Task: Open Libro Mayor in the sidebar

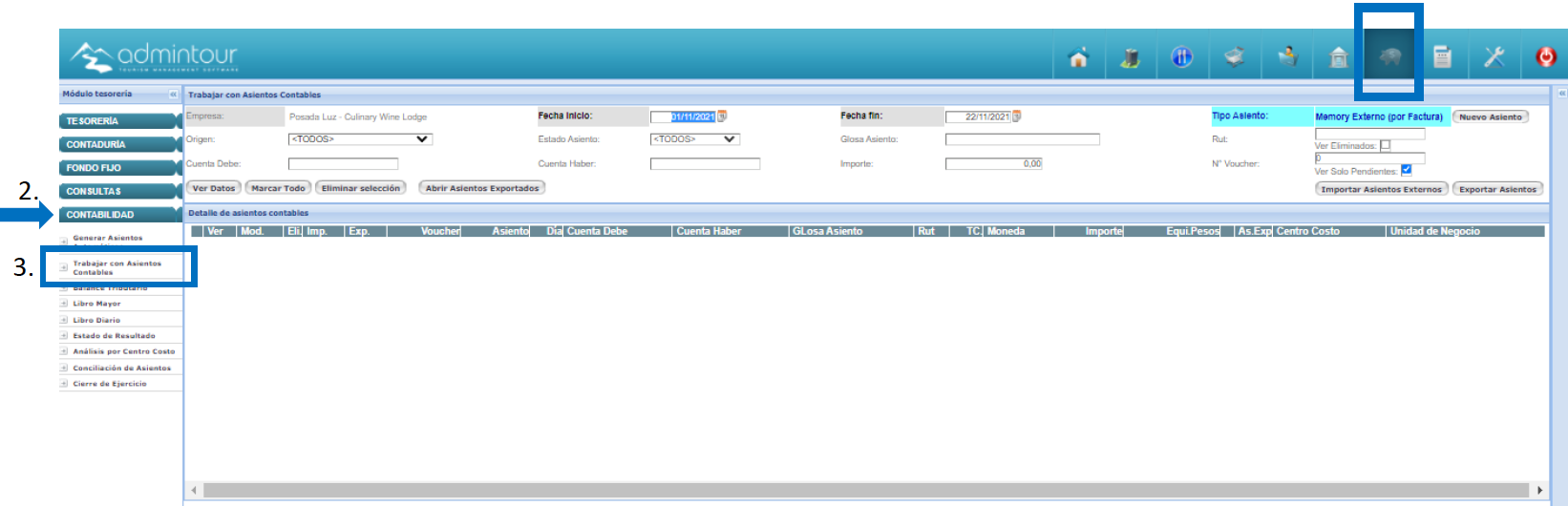Action: pyautogui.click(x=97, y=304)
